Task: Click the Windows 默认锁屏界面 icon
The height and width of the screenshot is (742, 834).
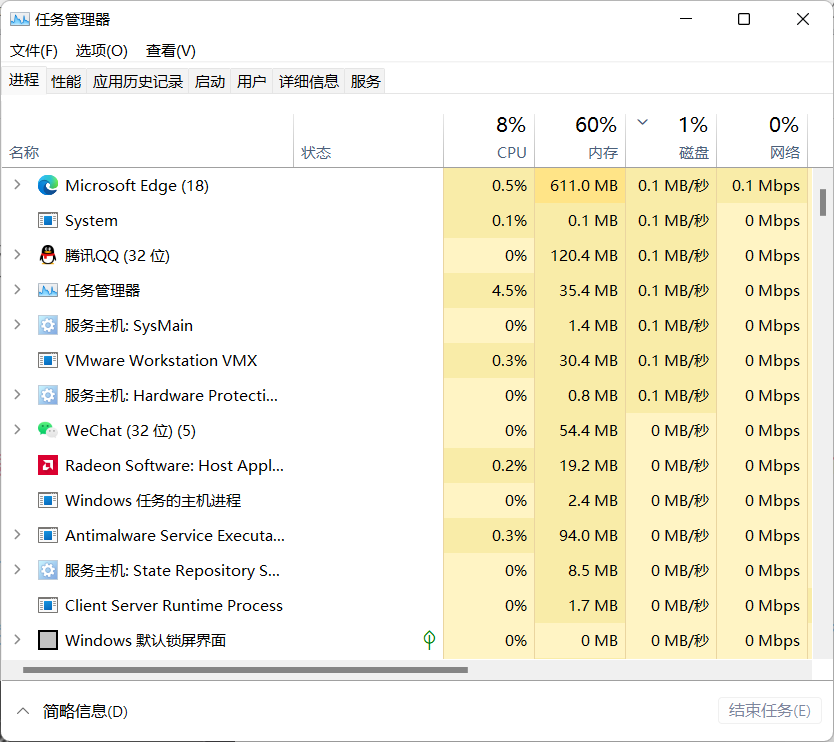Action: pyautogui.click(x=48, y=640)
